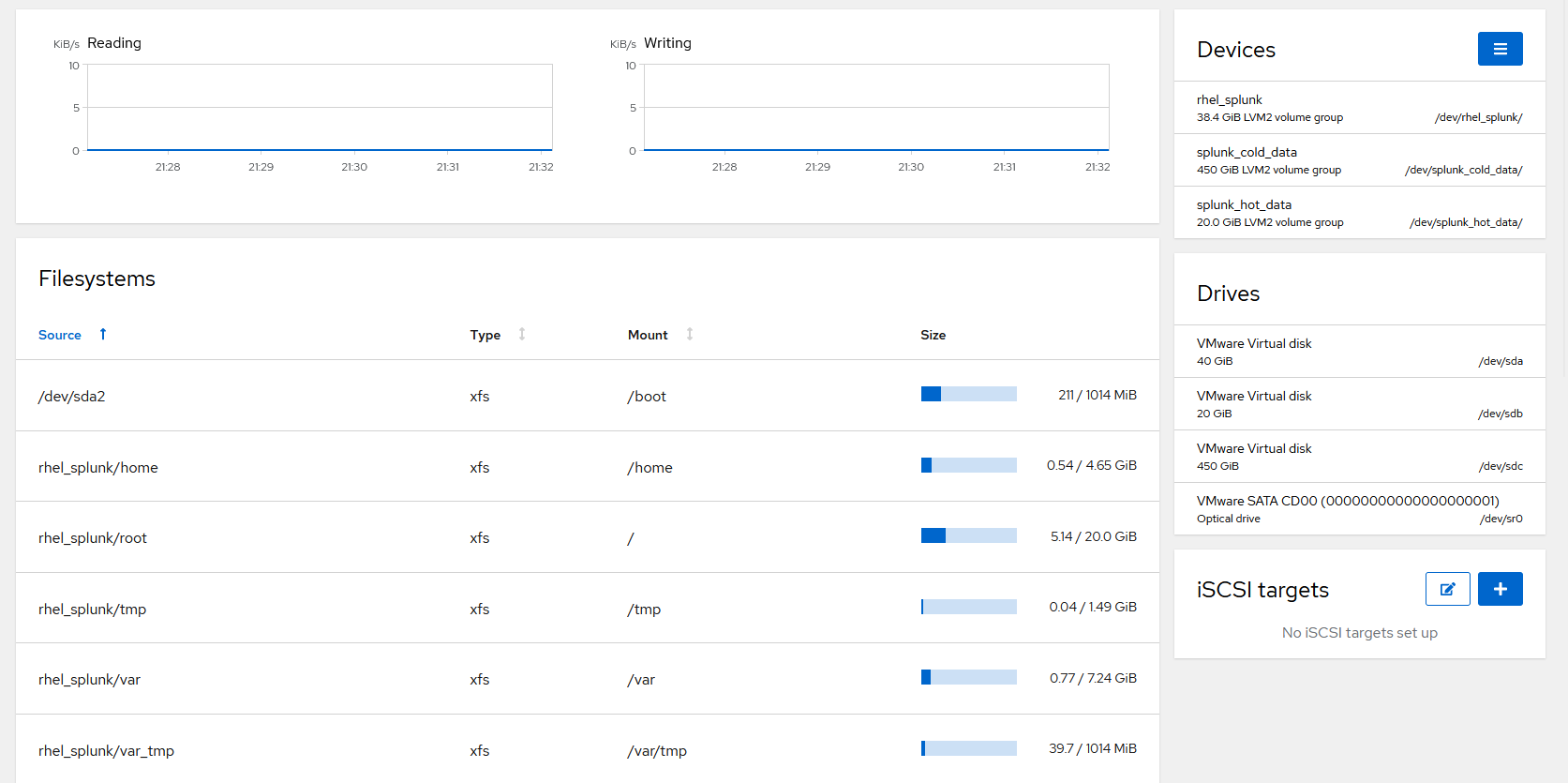Image resolution: width=1568 pixels, height=783 pixels.
Task: Click the Writing KiB/s graph
Action: (x=876, y=108)
